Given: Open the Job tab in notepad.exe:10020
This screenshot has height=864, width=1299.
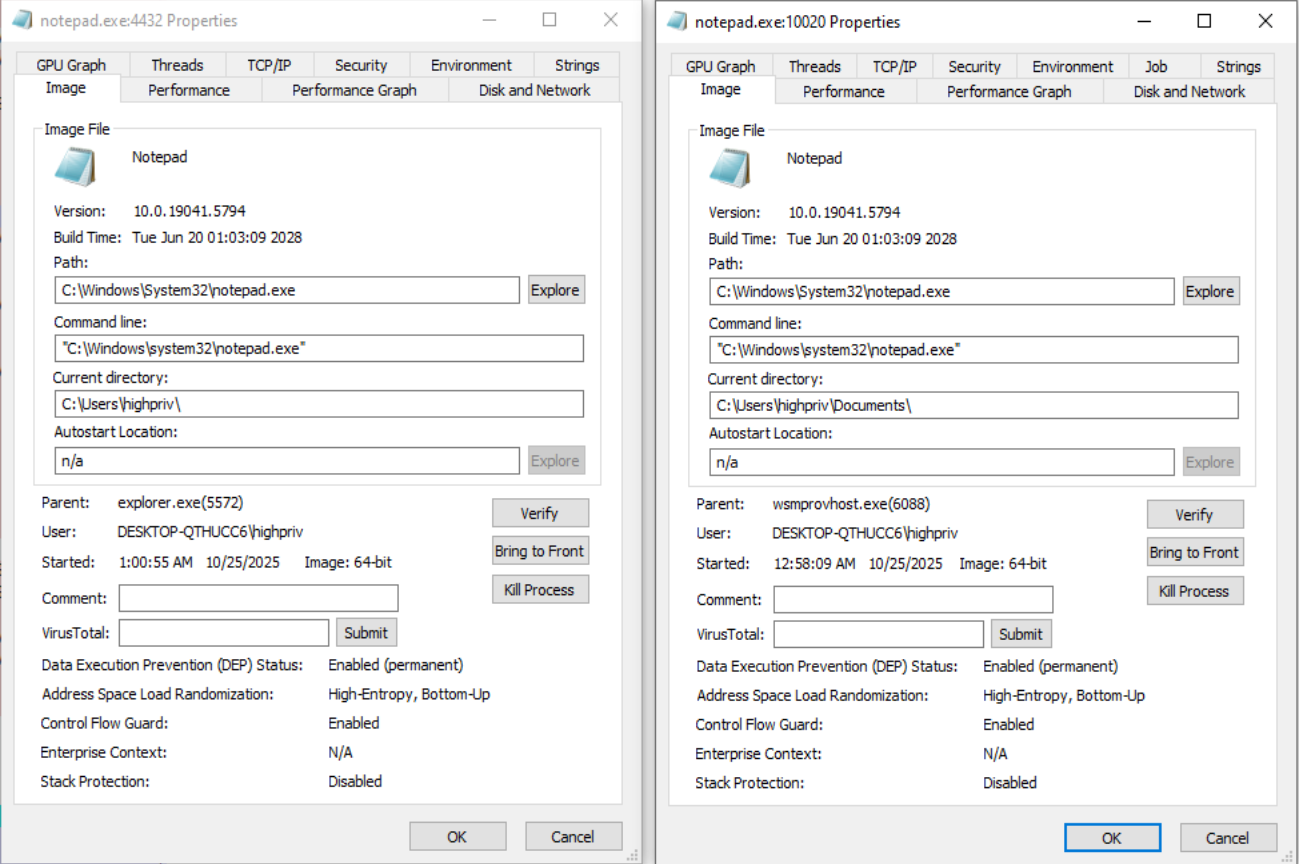Looking at the screenshot, I should point(1156,67).
